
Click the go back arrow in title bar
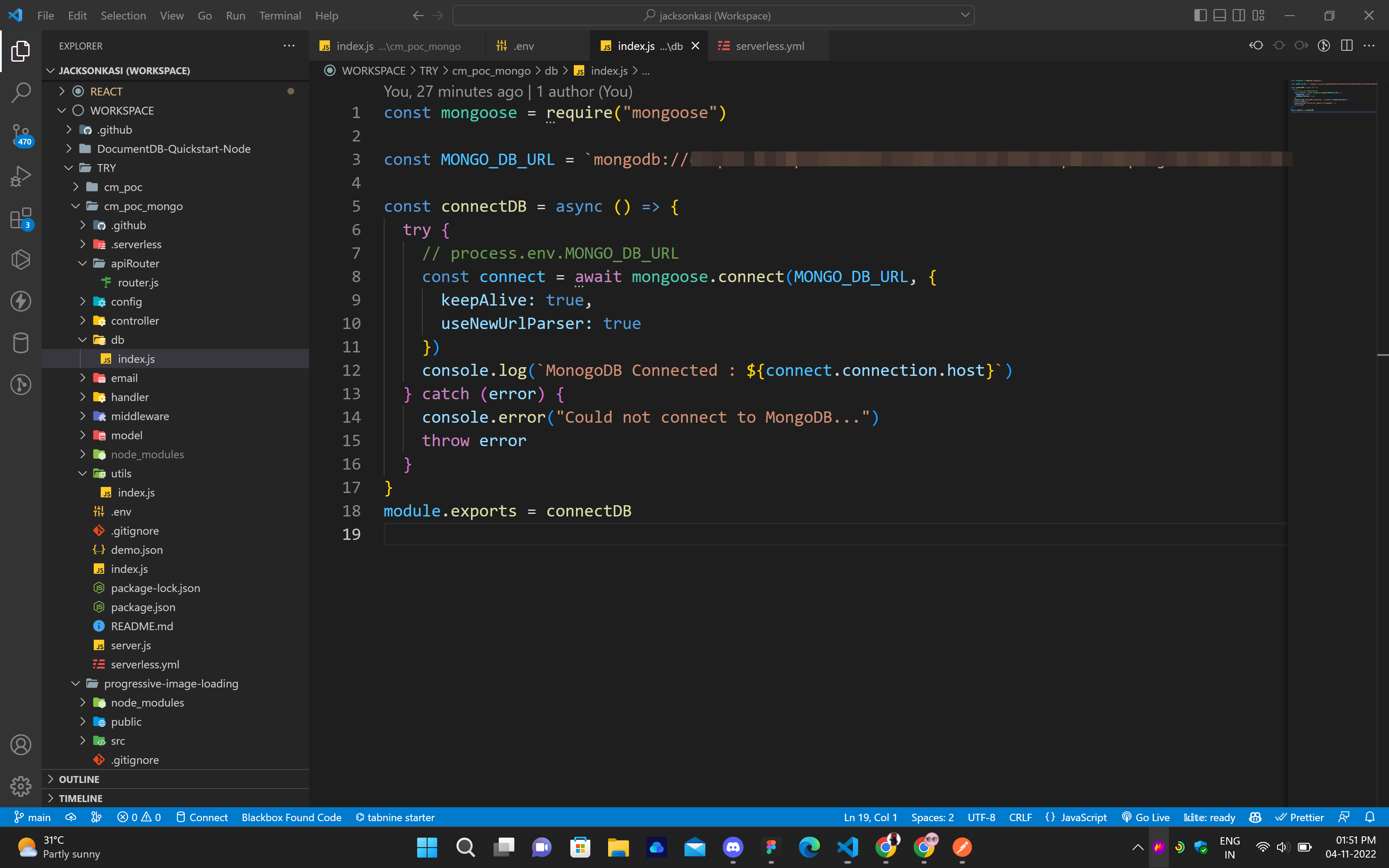418,16
